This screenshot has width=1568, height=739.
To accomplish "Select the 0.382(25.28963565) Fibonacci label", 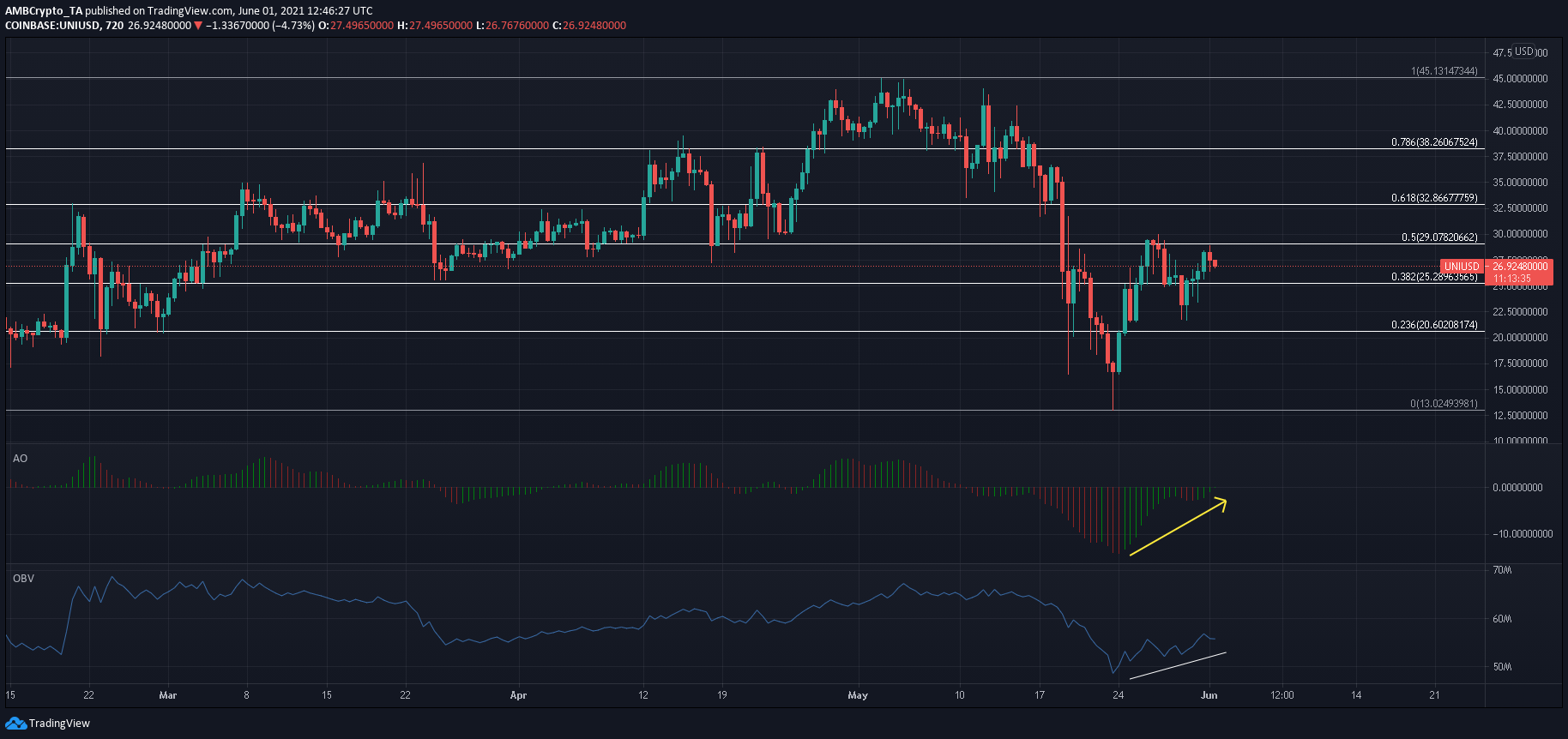I will pyautogui.click(x=1434, y=277).
